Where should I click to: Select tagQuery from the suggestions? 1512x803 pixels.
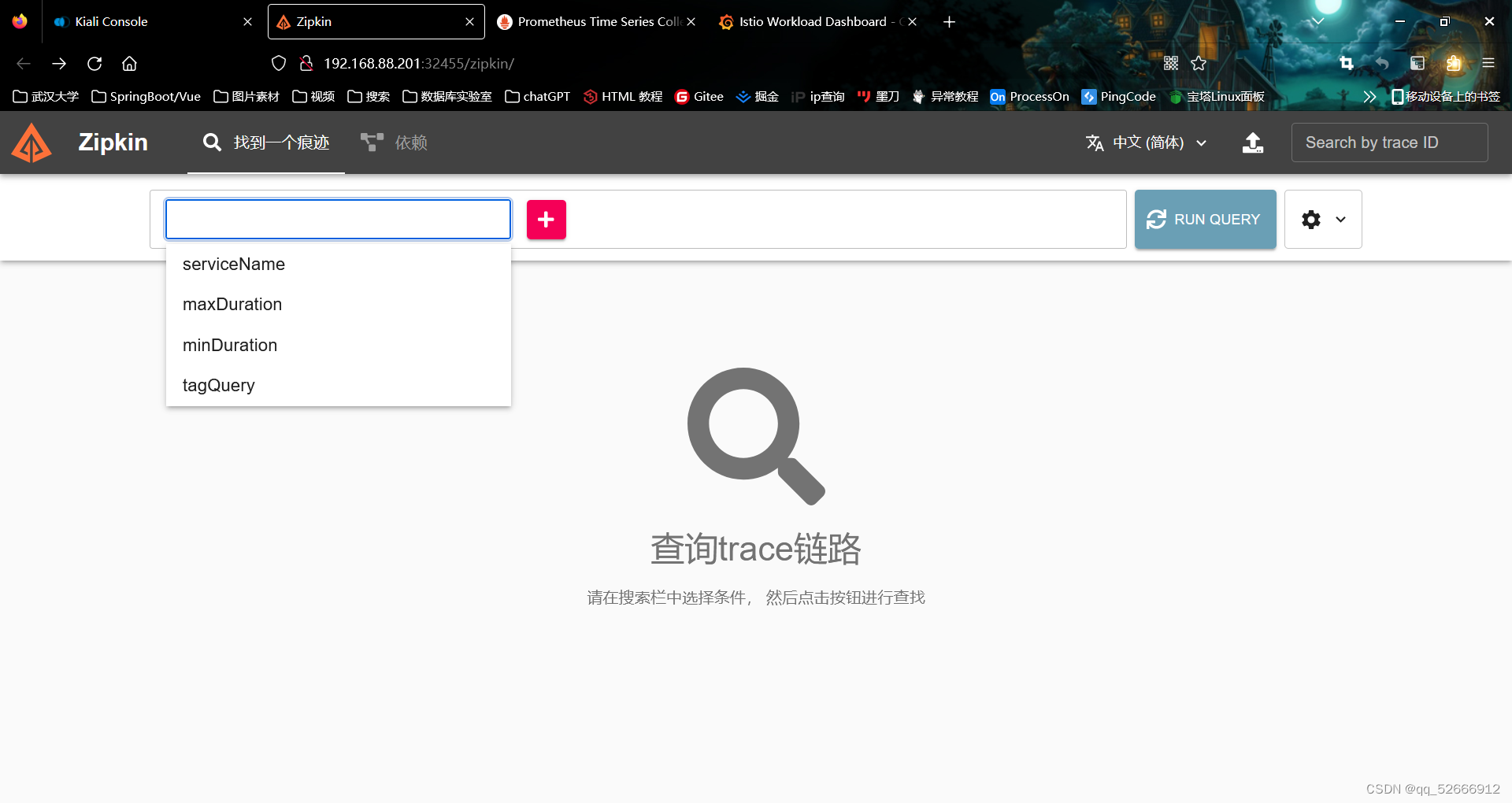click(338, 386)
